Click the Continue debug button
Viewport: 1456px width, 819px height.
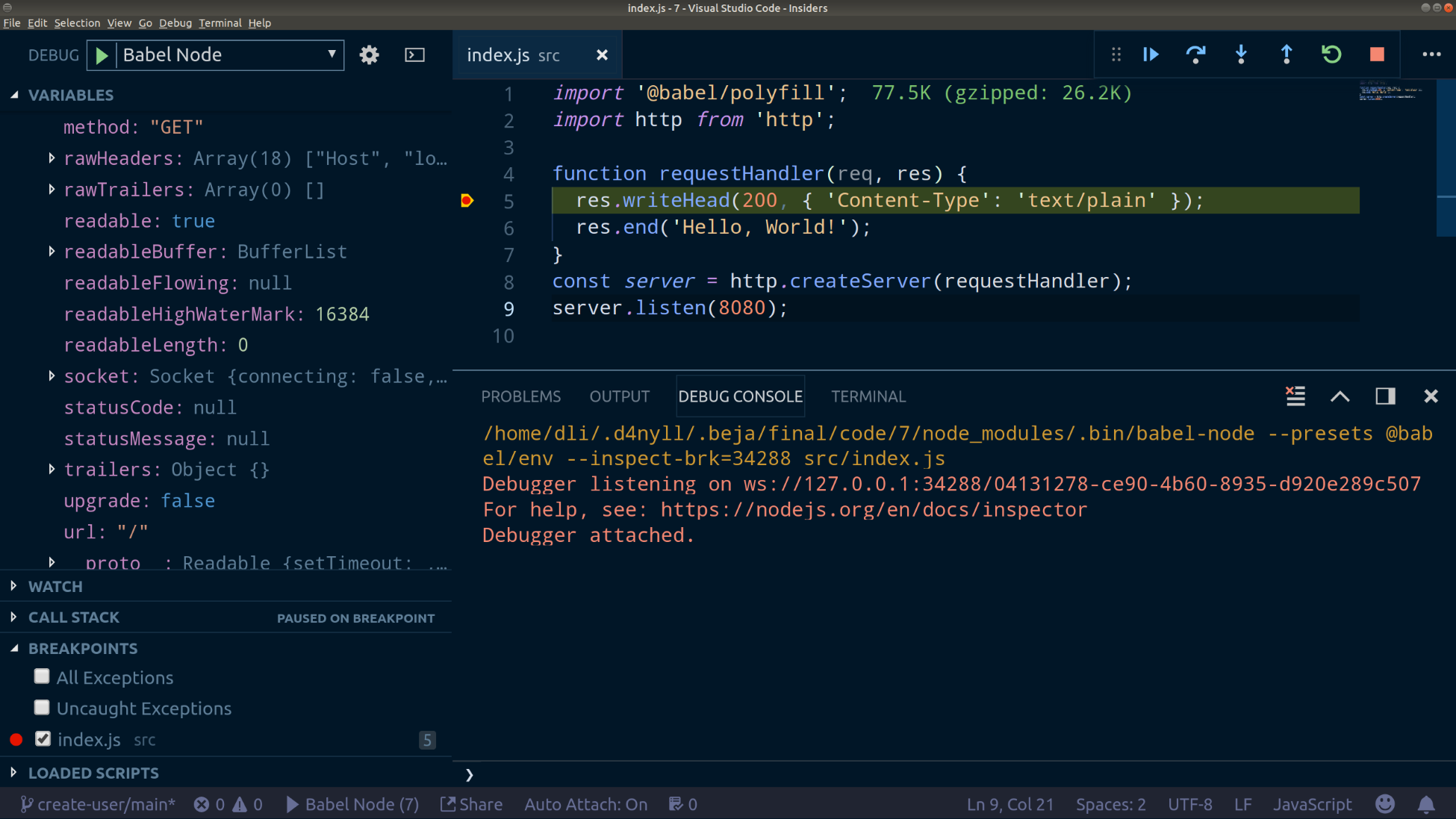tap(1151, 55)
